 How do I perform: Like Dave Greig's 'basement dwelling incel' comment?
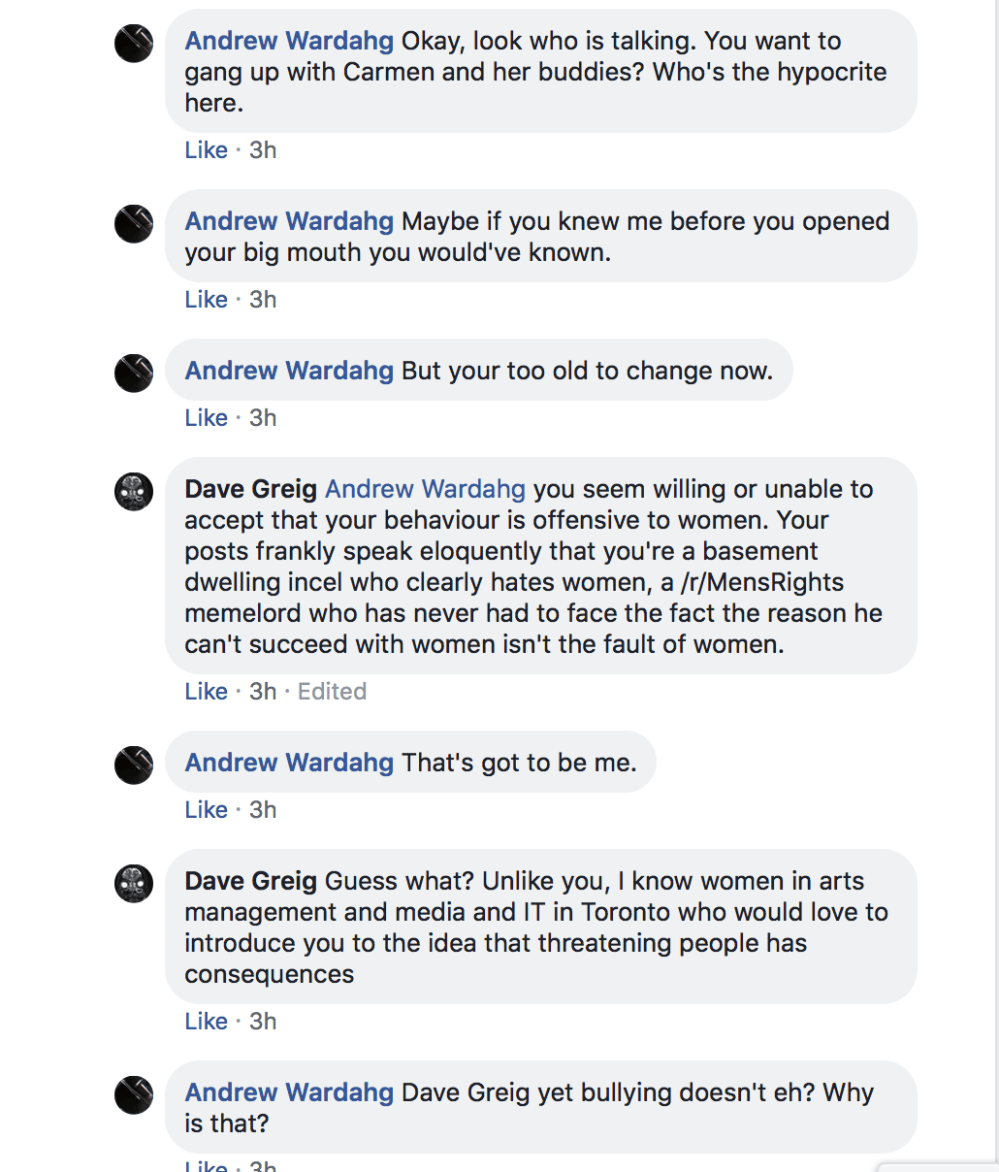(205, 690)
